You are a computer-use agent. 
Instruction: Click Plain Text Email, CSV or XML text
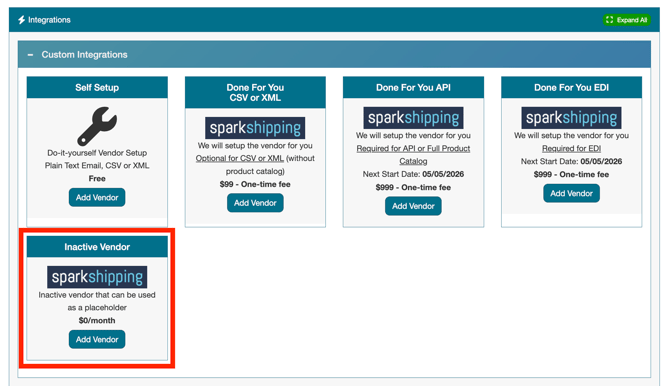[97, 166]
